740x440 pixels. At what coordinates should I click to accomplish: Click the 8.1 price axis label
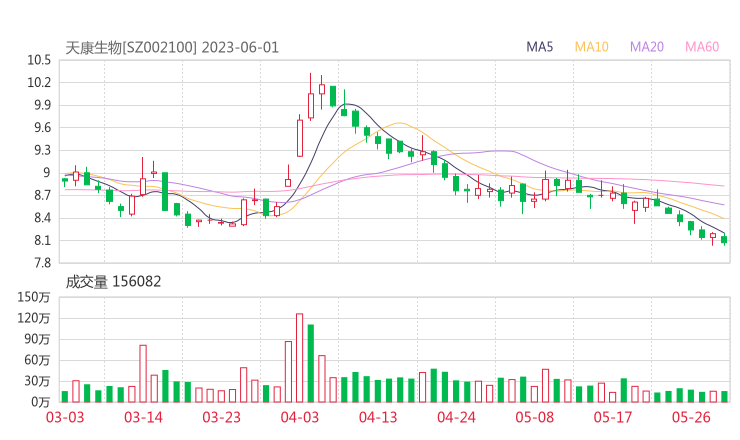pyautogui.click(x=42, y=240)
